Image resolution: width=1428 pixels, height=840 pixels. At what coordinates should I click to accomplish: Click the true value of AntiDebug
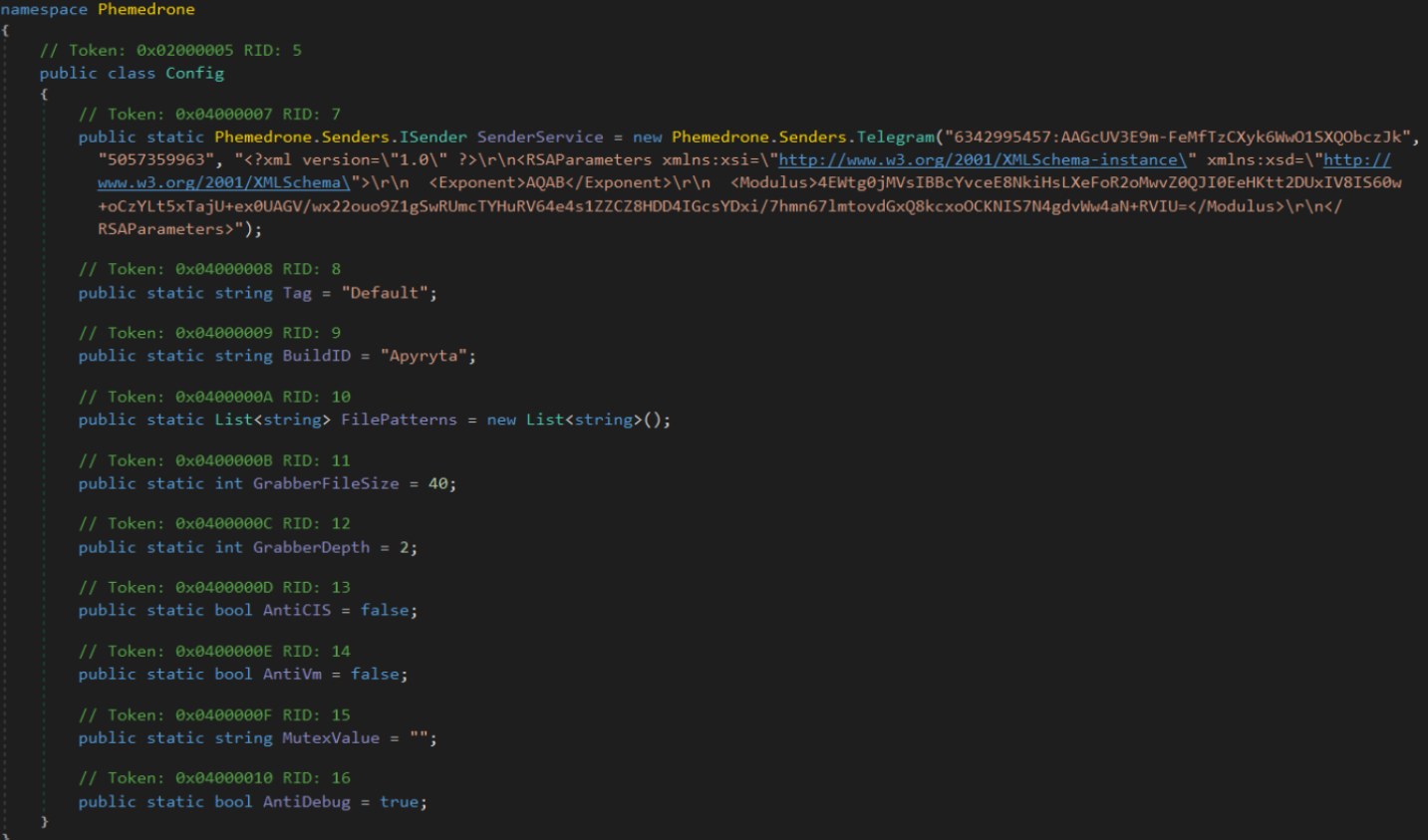399,801
